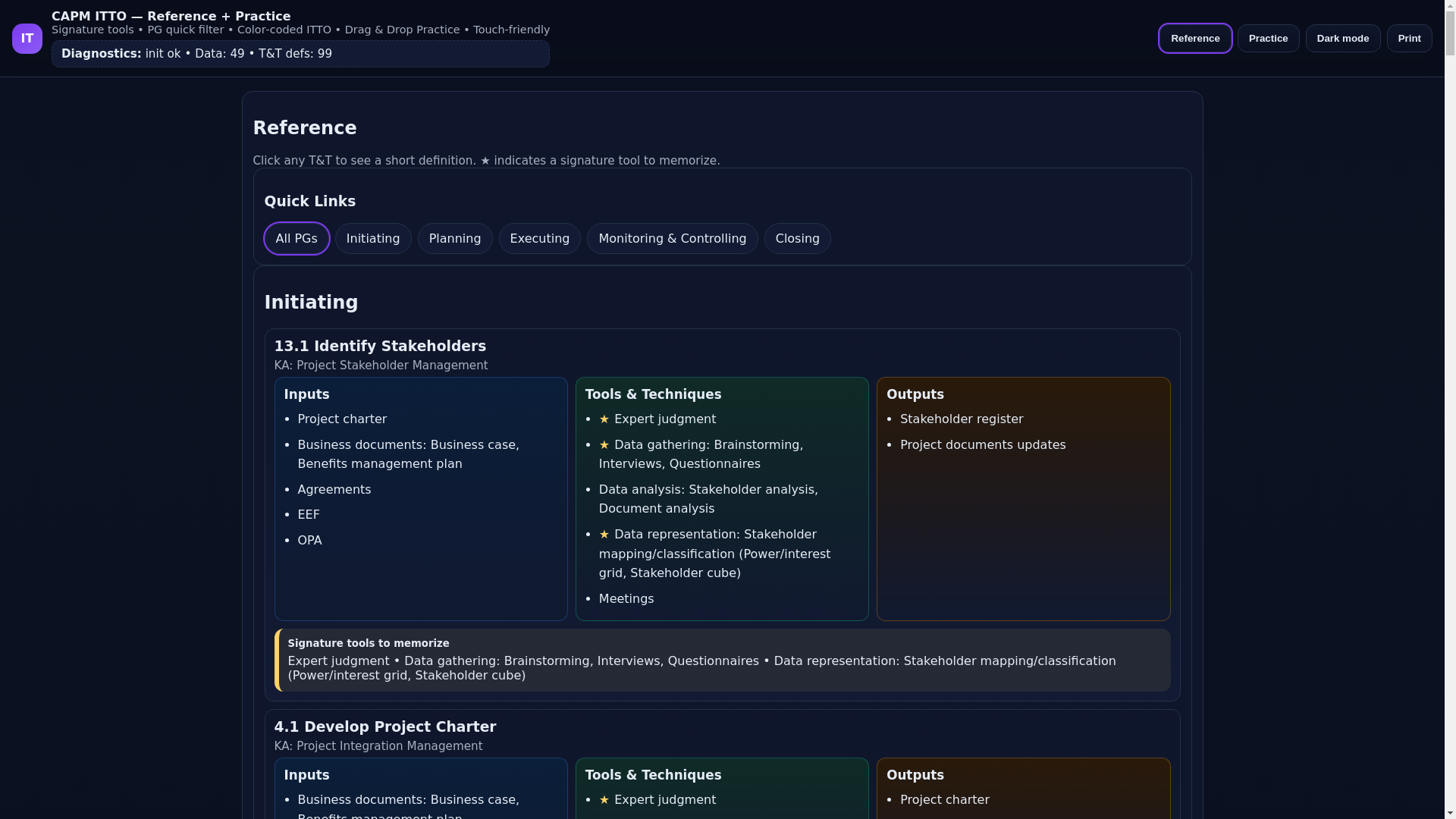
Task: Click the star beside Data representation
Action: (x=604, y=535)
